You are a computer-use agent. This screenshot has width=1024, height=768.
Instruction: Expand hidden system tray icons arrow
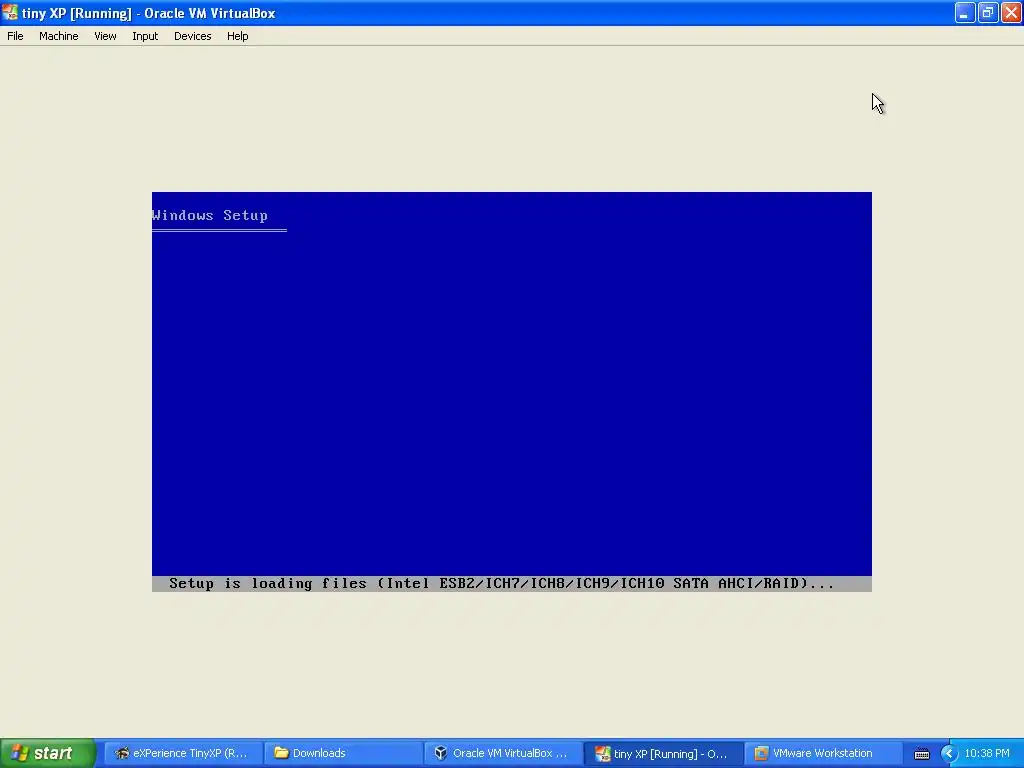(x=949, y=754)
